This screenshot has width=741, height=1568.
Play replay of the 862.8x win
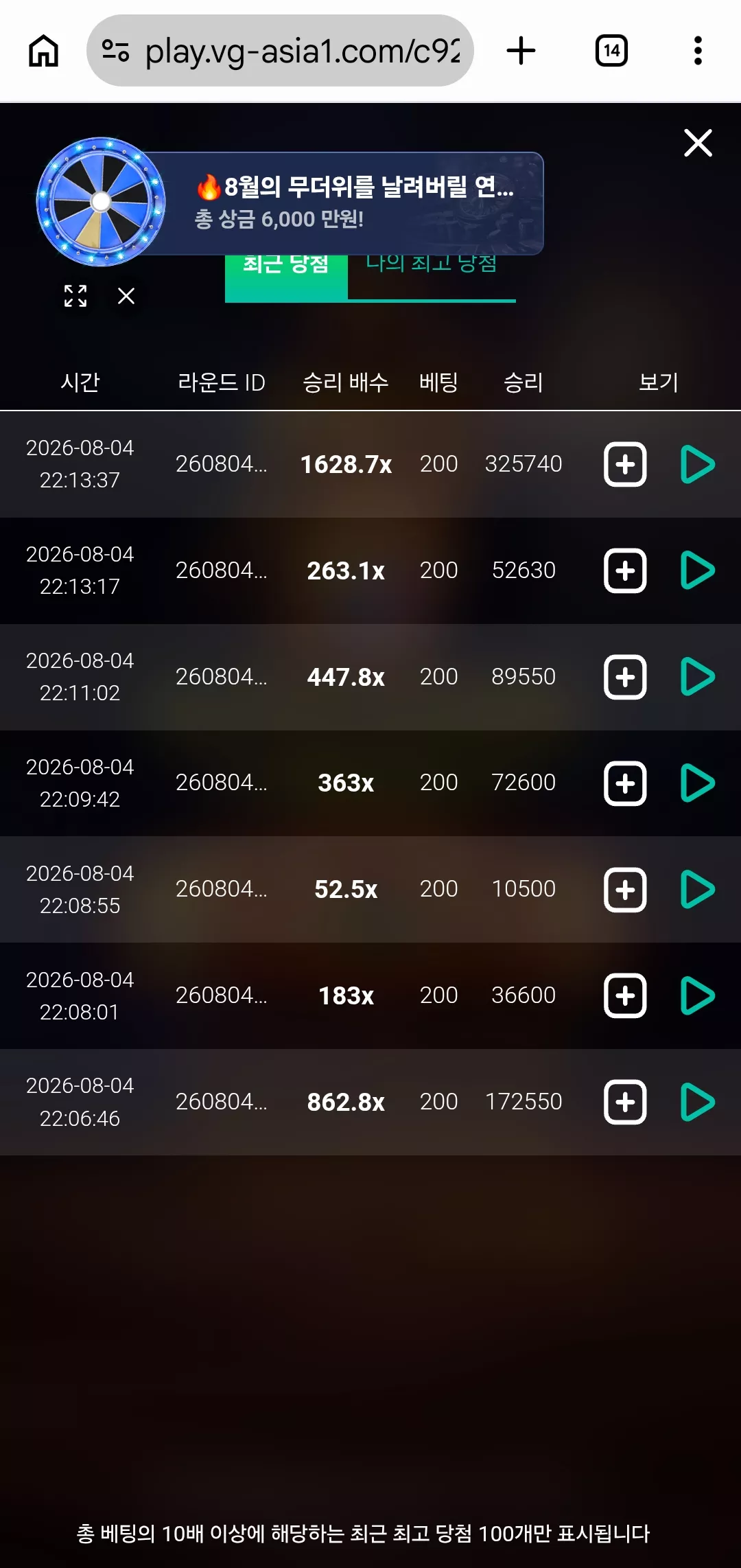click(x=698, y=1103)
